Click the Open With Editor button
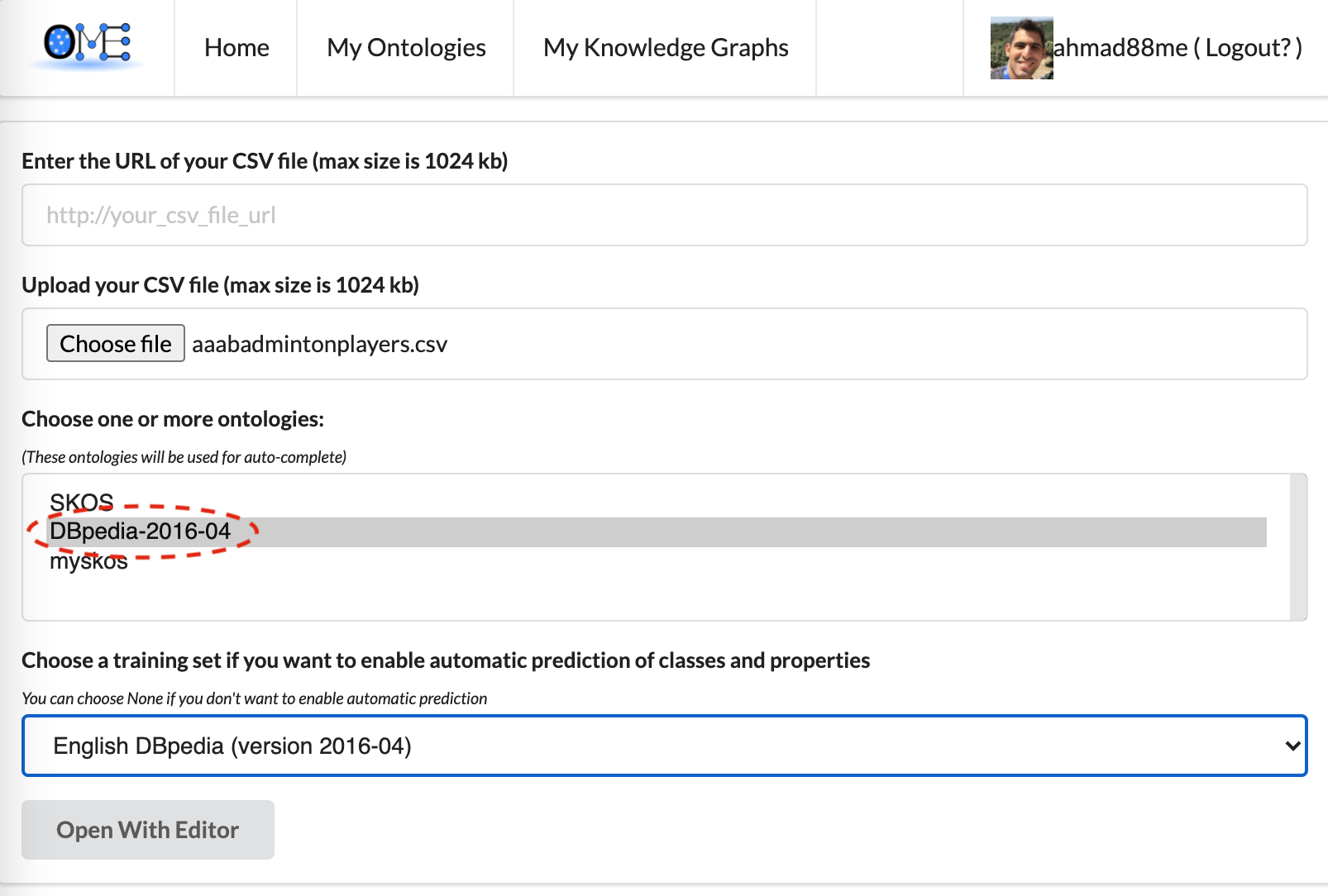The width and height of the screenshot is (1328, 896). (x=148, y=830)
